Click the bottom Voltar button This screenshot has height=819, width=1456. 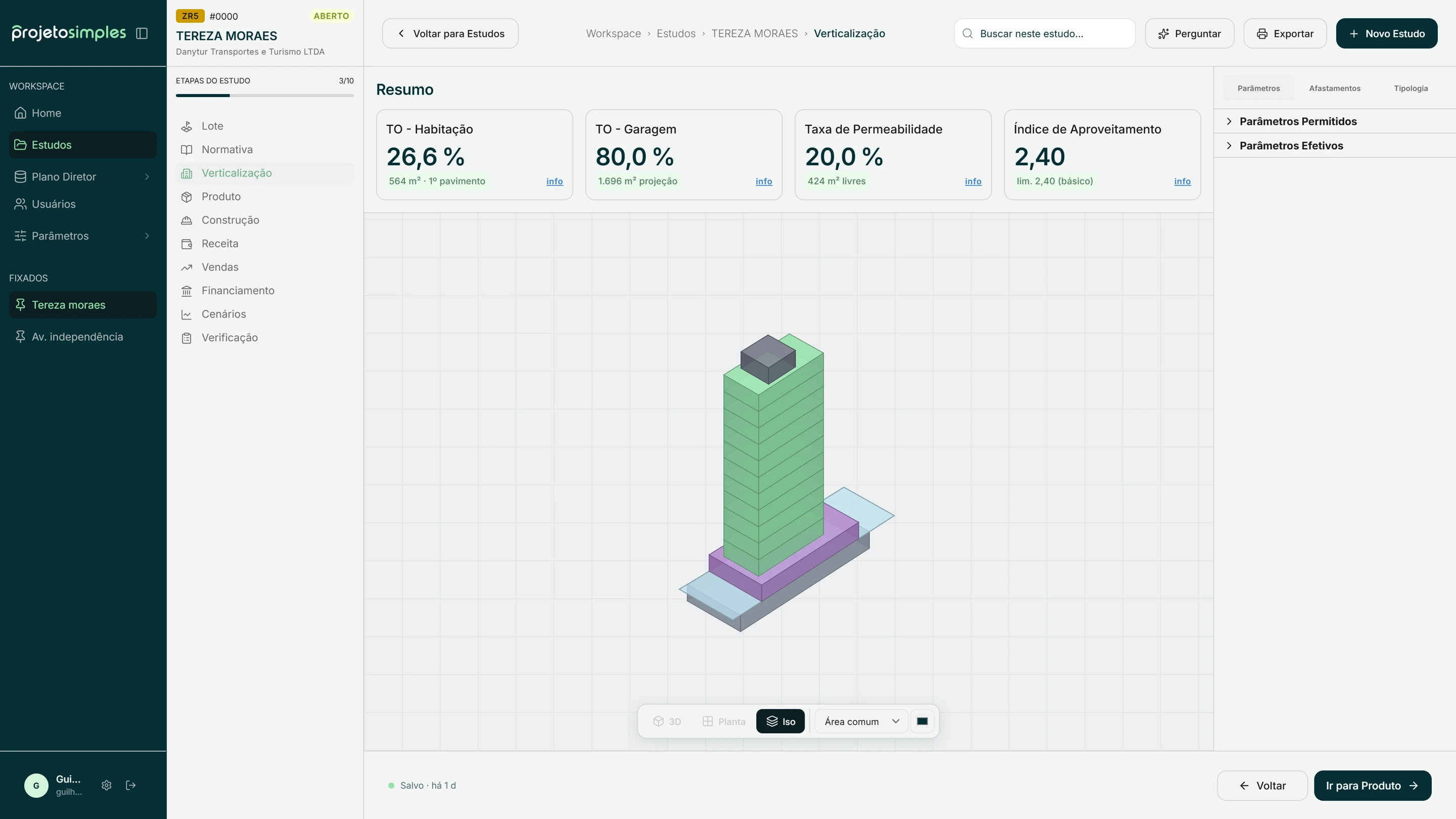[x=1262, y=786]
